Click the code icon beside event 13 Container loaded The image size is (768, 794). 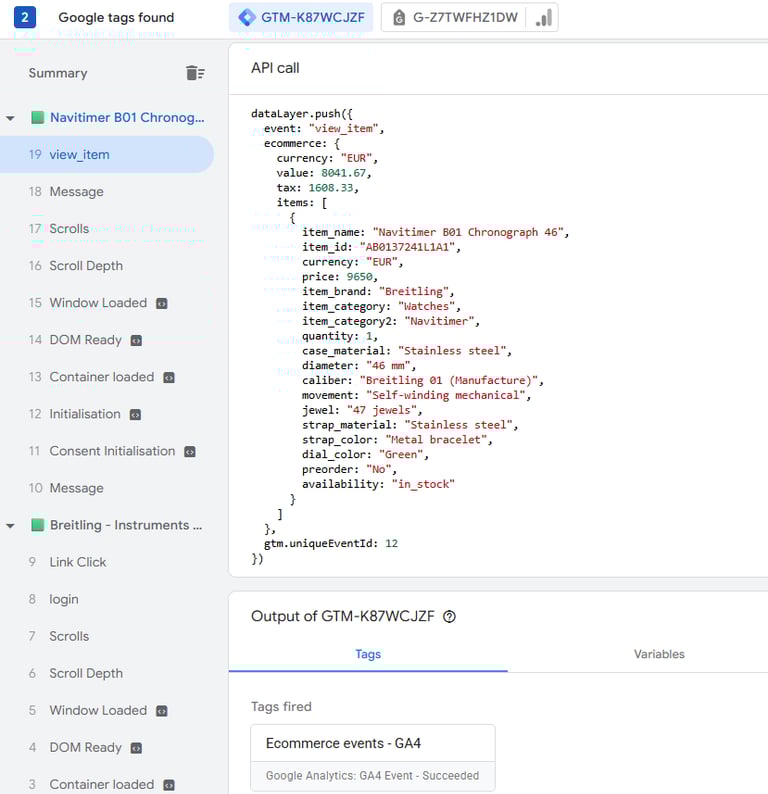coord(169,377)
